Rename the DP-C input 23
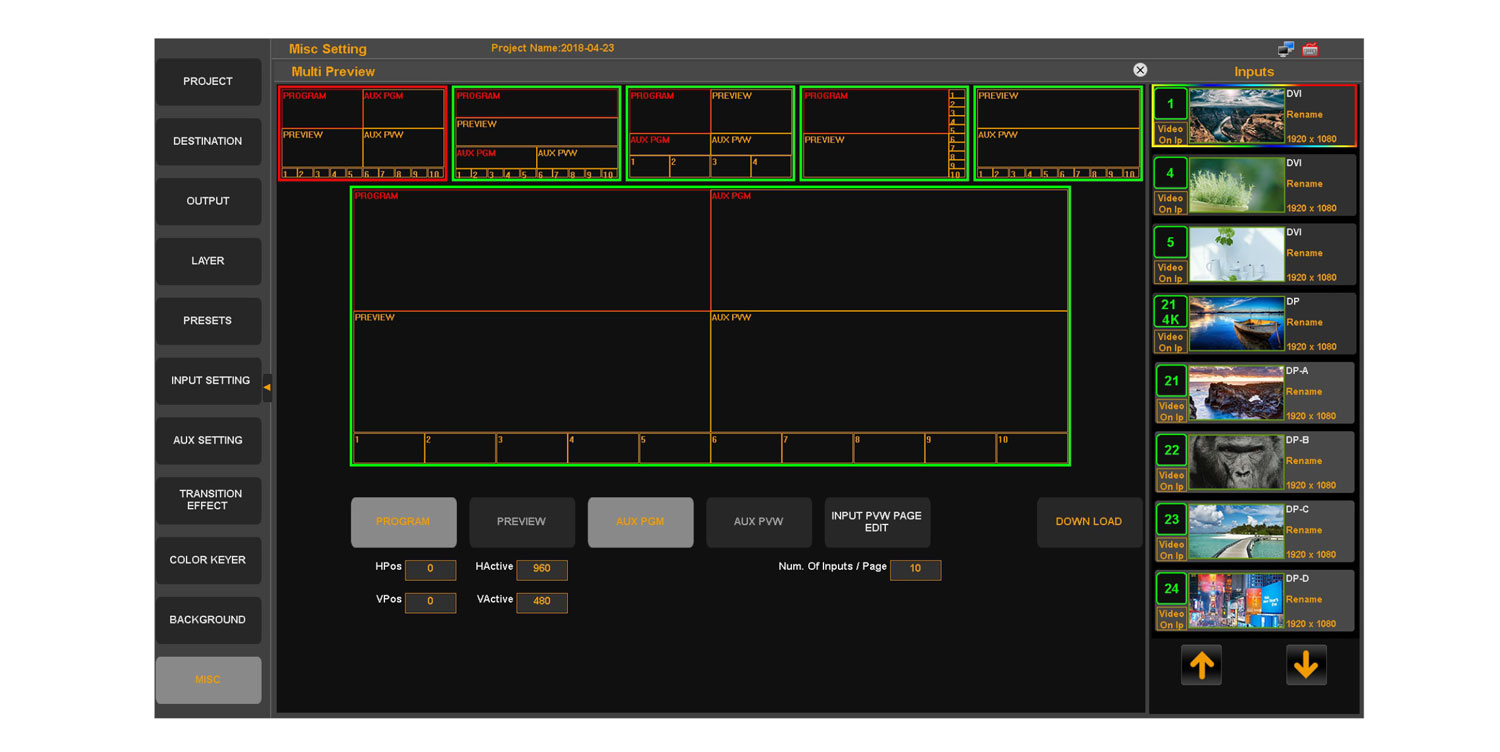 (1304, 530)
